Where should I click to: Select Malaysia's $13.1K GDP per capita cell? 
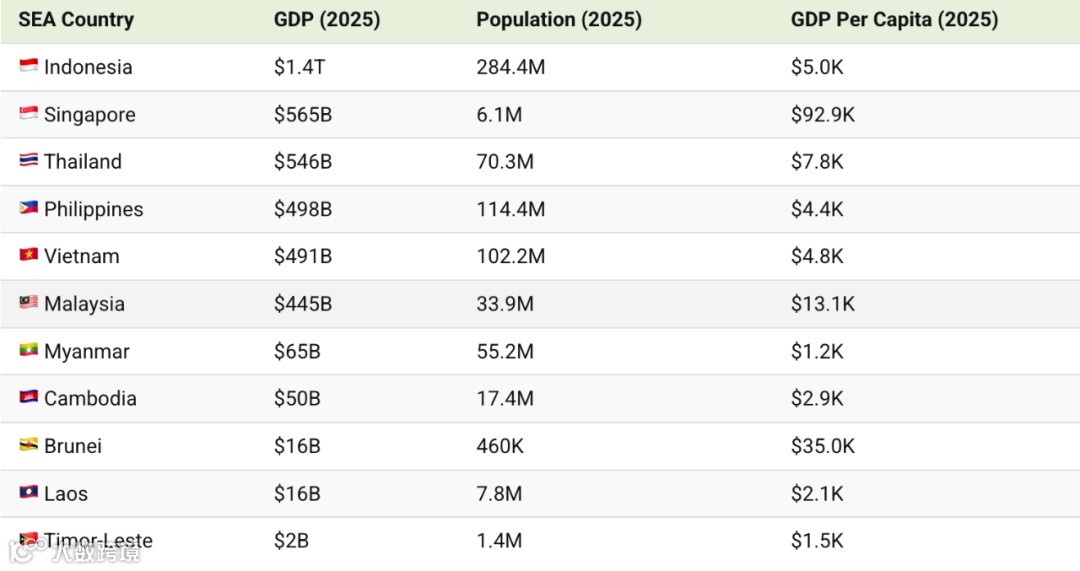pos(822,304)
